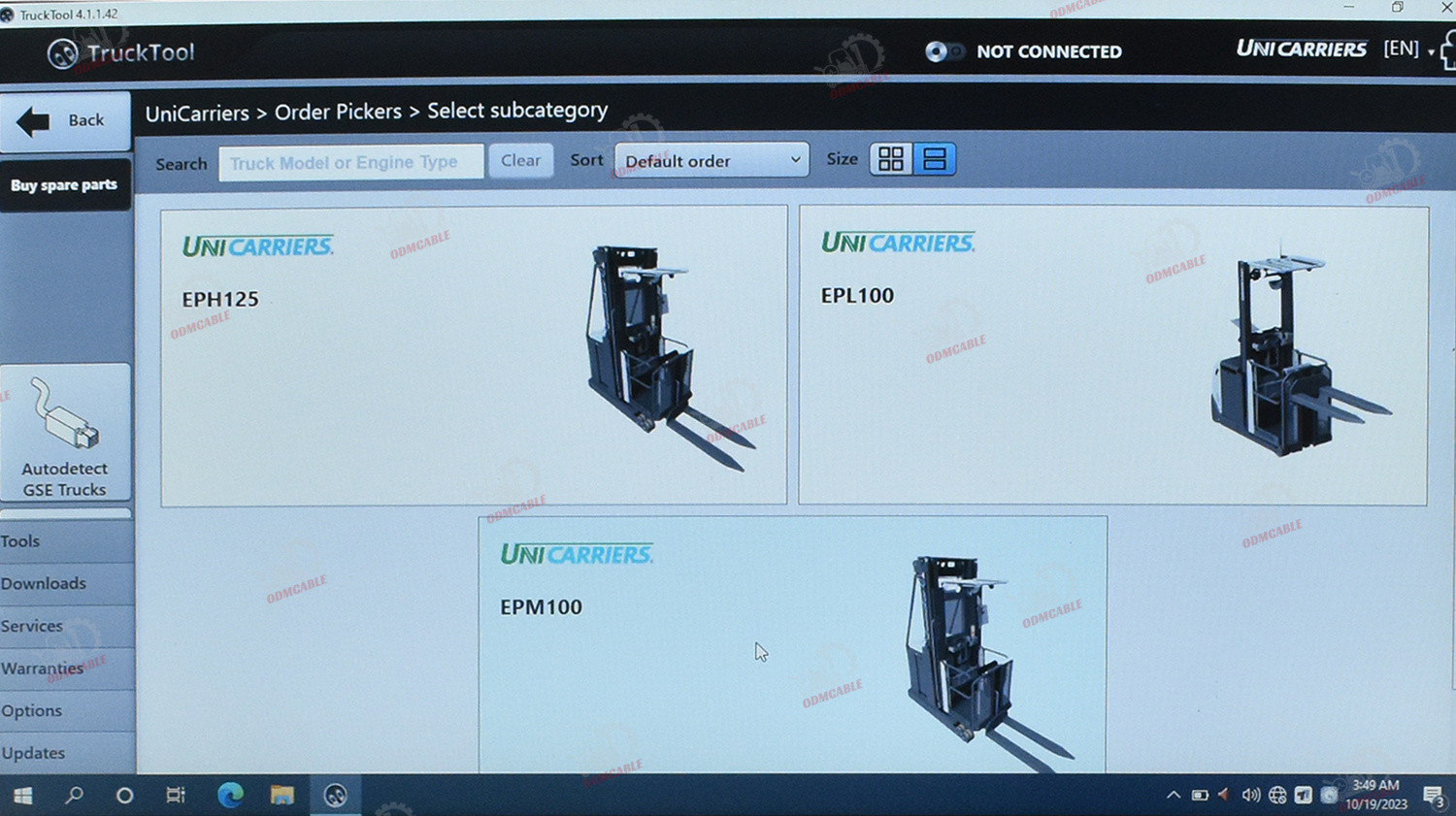Viewport: 1456px width, 816px height.
Task: Open the [EN] language dropdown
Action: pos(1408,49)
